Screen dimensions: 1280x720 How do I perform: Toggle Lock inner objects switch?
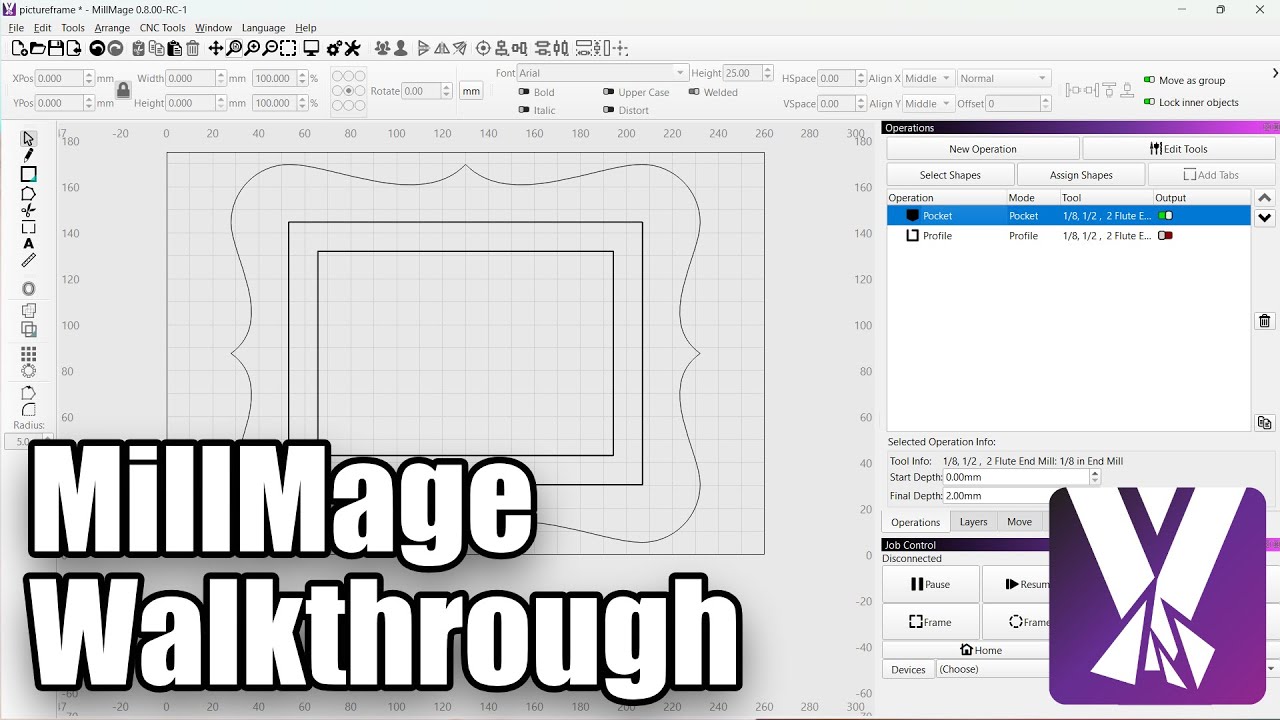pyautogui.click(x=1150, y=102)
